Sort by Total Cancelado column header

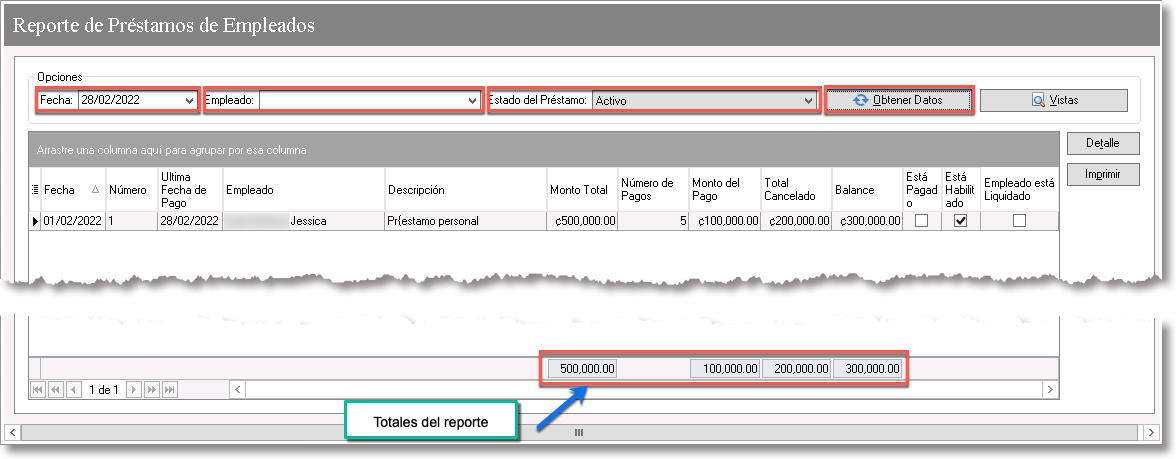(796, 190)
